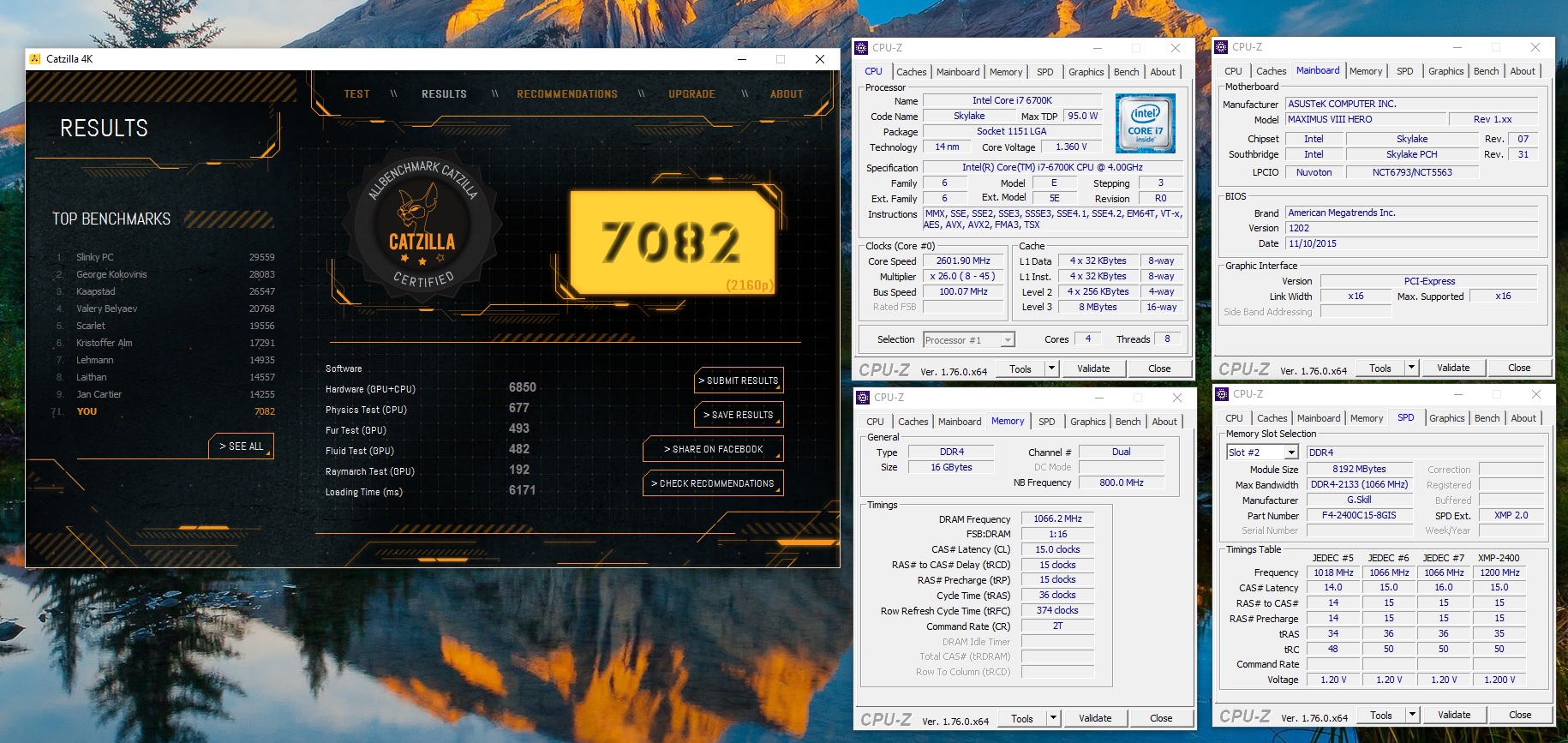Open the ABOUT tab in Catzilla
The image size is (1568, 743).
tap(787, 94)
